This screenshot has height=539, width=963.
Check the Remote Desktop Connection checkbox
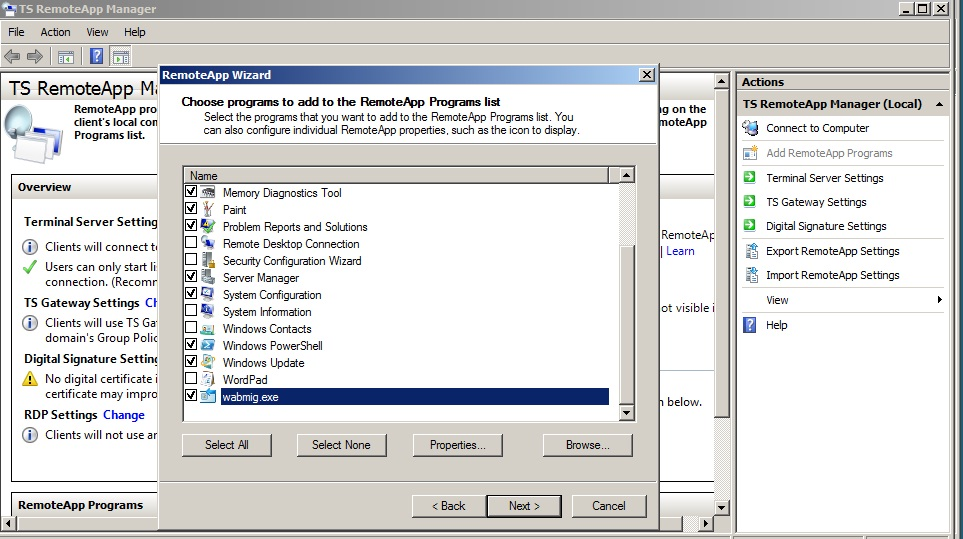pyautogui.click(x=191, y=242)
